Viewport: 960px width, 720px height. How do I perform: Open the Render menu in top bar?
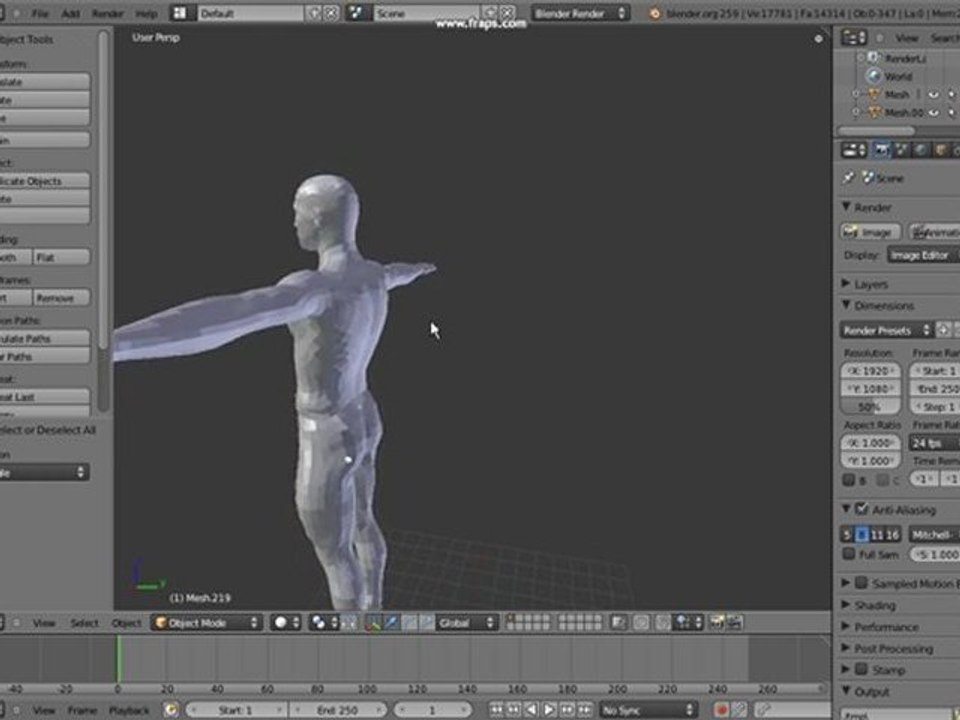coord(108,13)
